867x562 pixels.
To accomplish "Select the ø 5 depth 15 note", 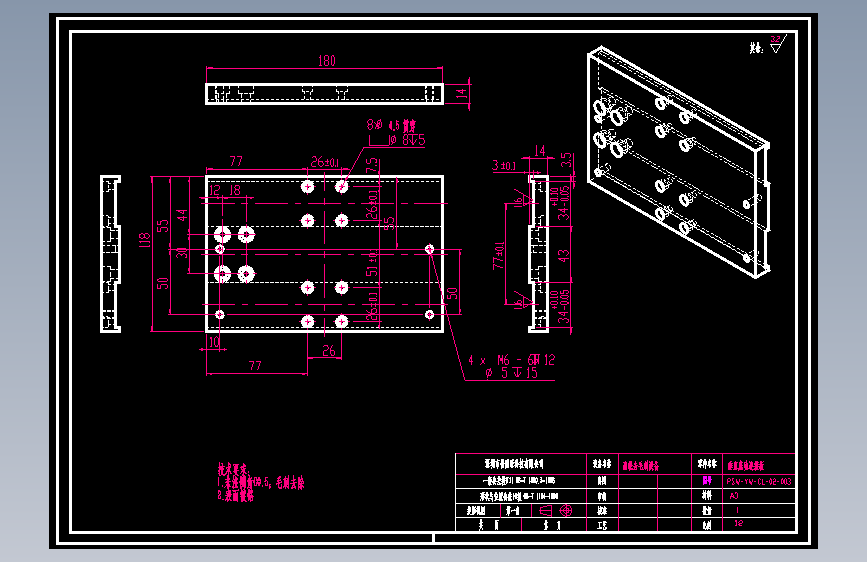I will click(511, 373).
